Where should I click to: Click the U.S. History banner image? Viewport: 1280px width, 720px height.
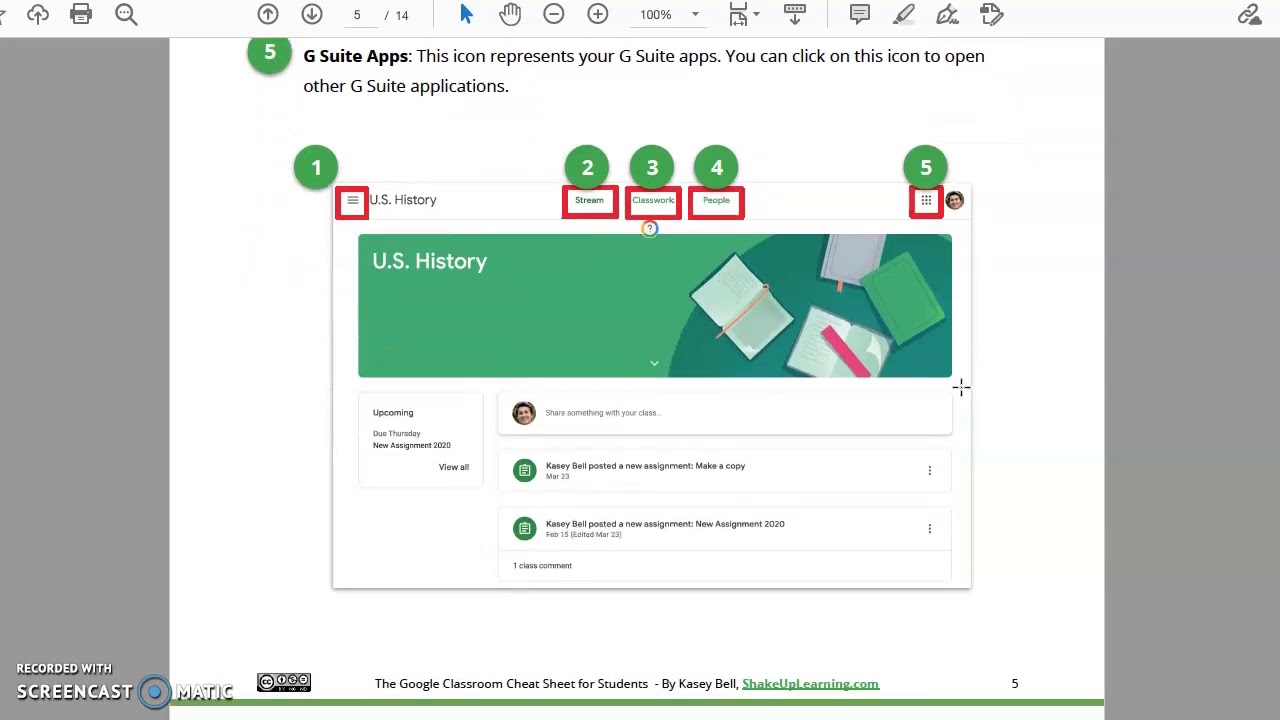(655, 306)
